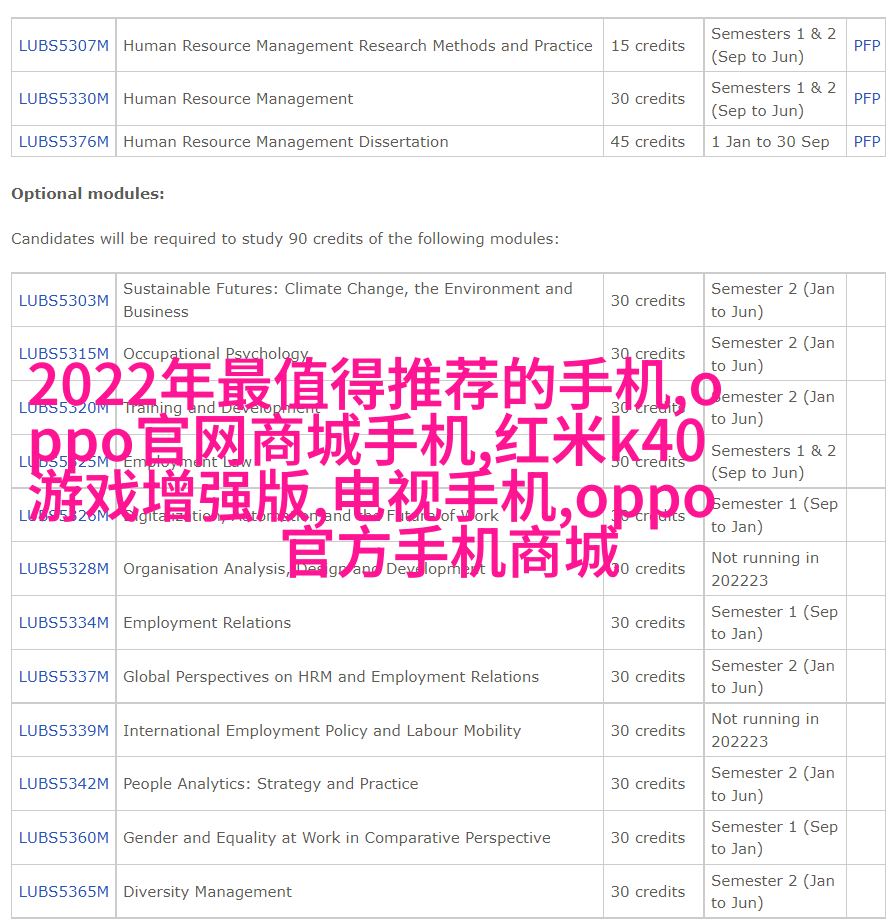Click the semester cell in the LUBS5307M row
895x922 pixels.
773,45
